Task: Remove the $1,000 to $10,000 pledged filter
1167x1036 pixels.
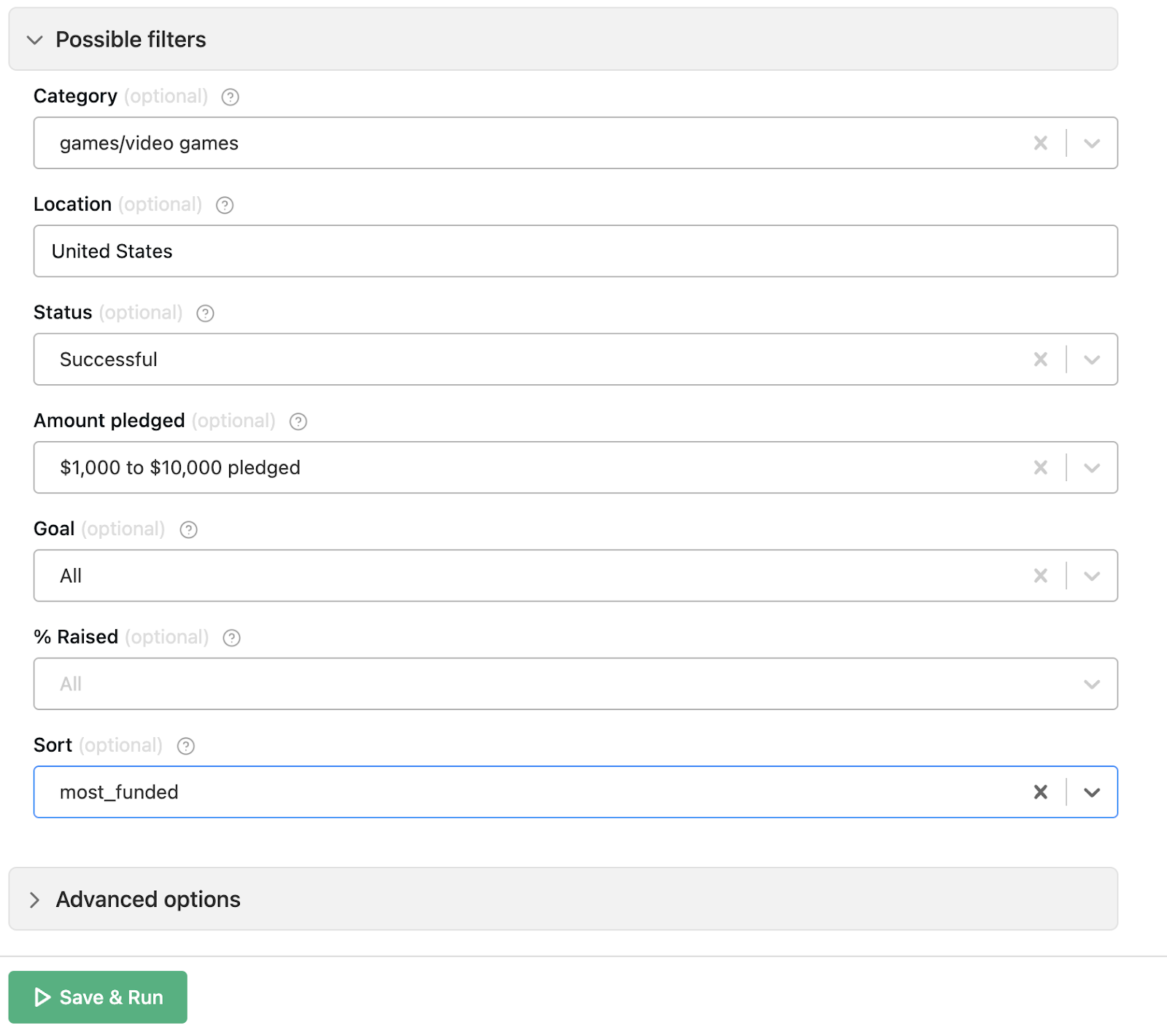Action: tap(1040, 467)
